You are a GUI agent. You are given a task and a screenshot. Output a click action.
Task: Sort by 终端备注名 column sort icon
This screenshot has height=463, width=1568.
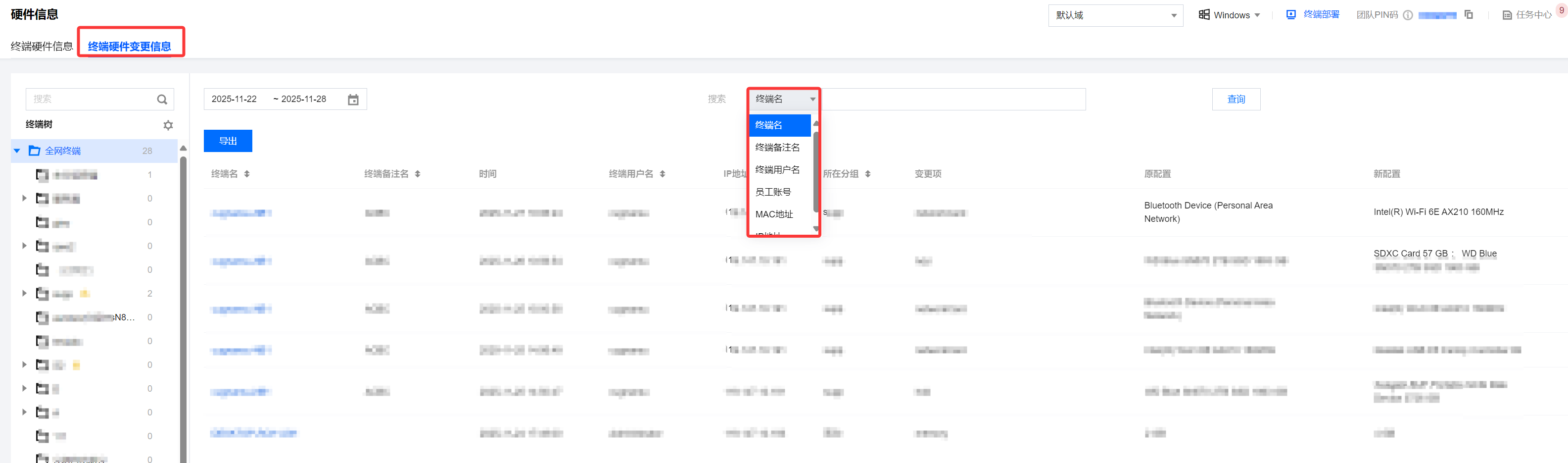[x=418, y=174]
